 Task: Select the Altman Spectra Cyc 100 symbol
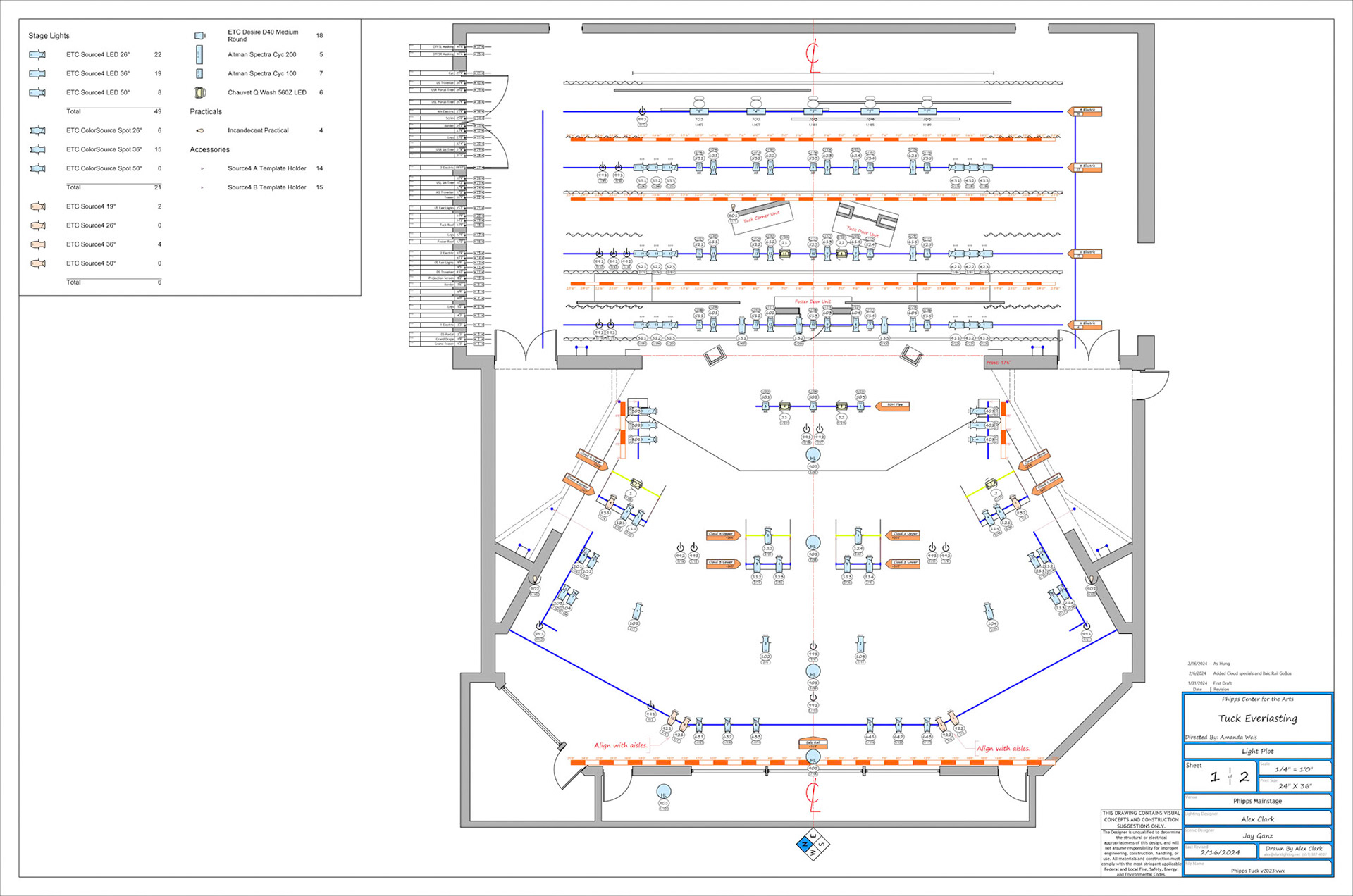point(199,73)
